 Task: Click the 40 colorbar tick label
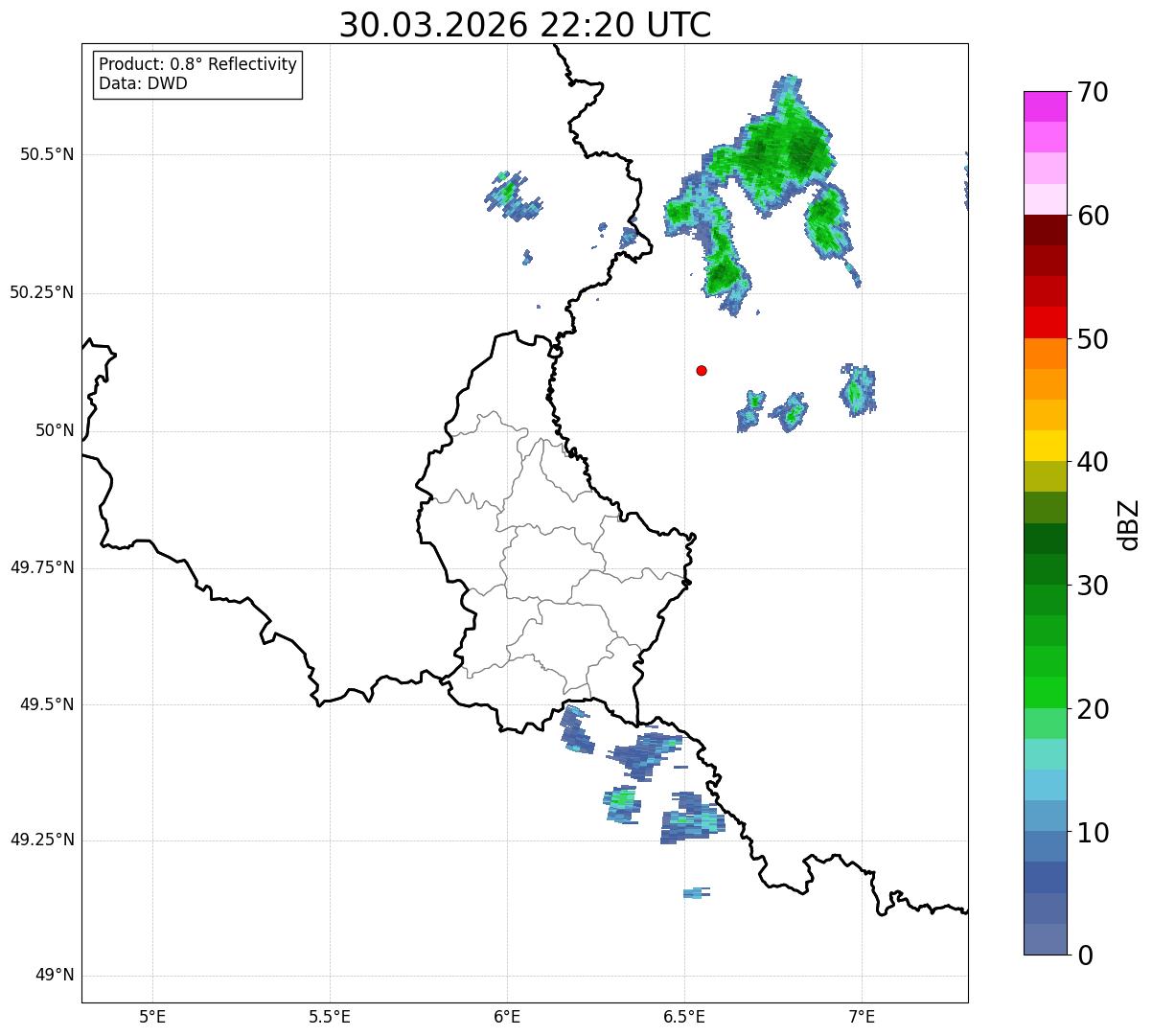1093,462
